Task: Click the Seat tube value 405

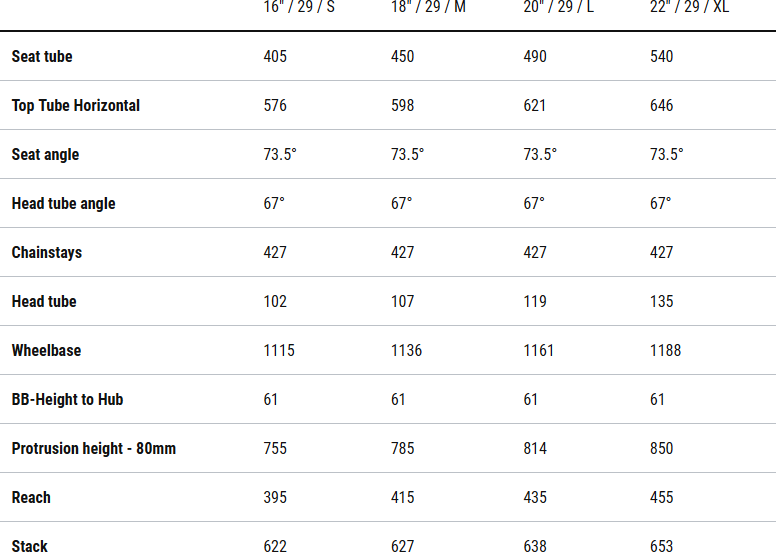Action: pyautogui.click(x=275, y=56)
